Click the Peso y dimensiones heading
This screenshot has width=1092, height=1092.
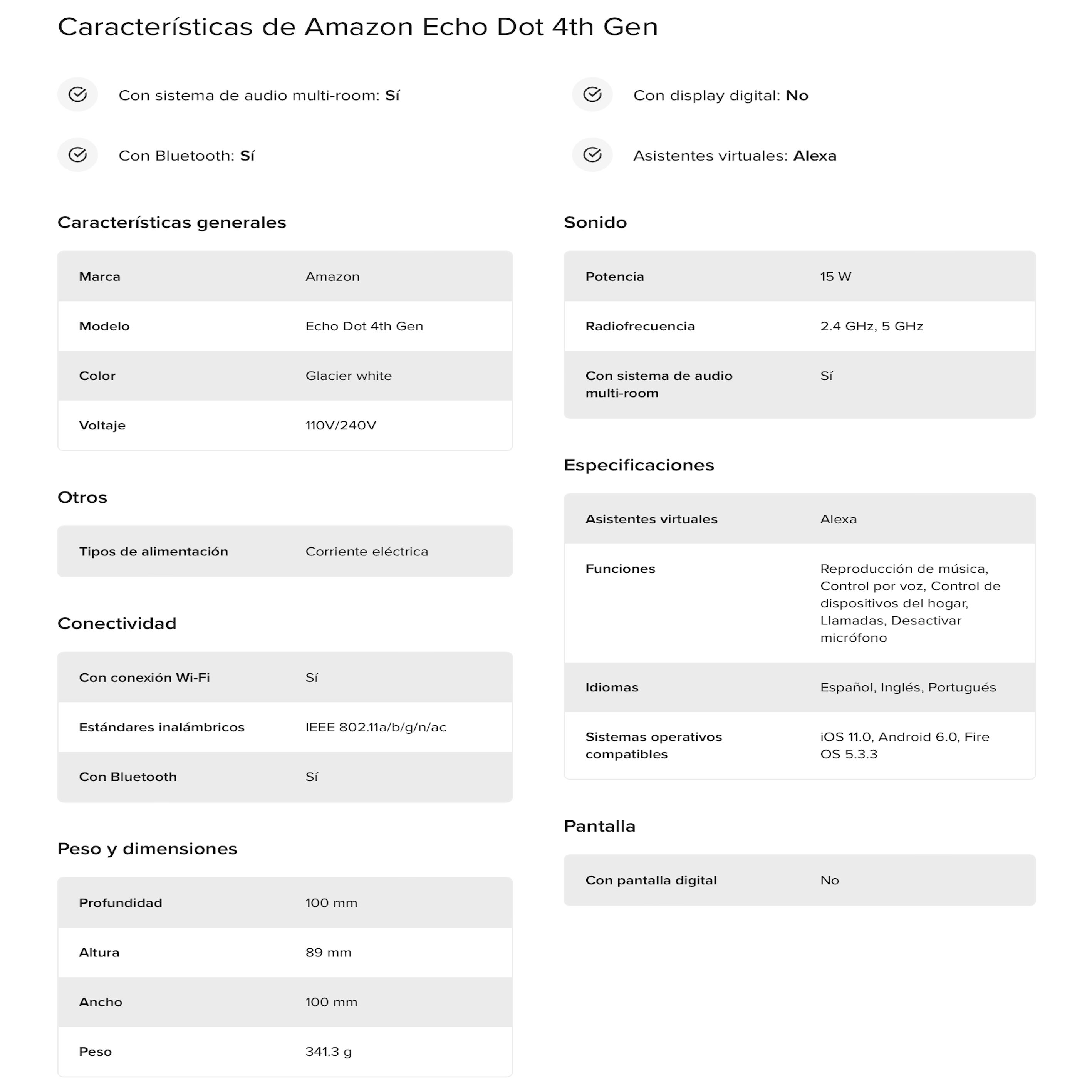[148, 849]
